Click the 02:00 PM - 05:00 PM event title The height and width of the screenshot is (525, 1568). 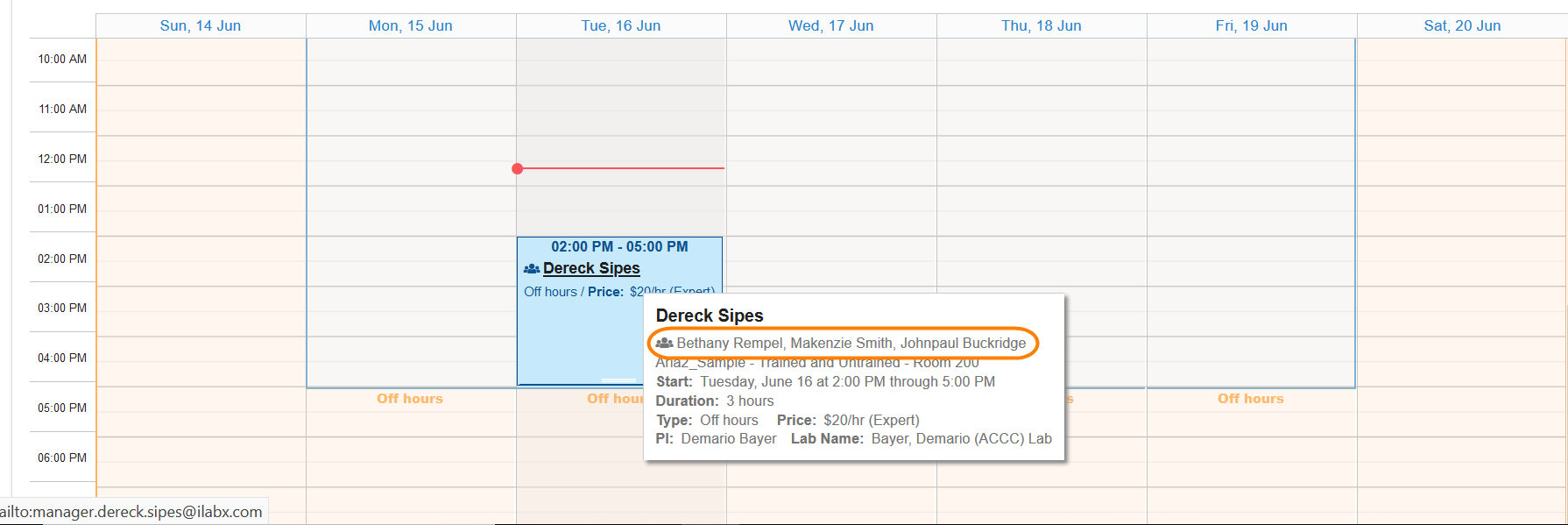tap(619, 247)
